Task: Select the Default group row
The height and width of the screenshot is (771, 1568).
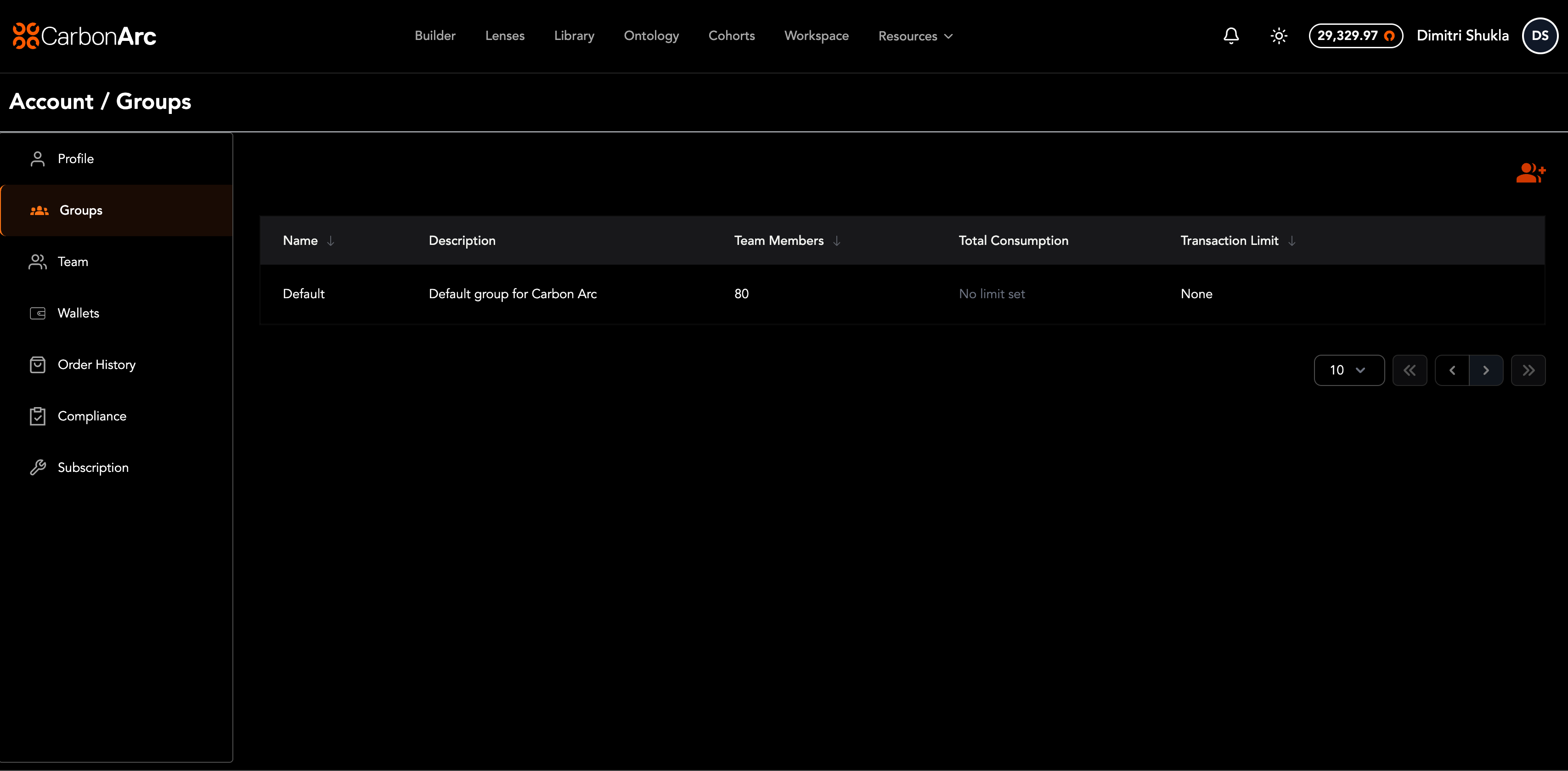Action: coord(303,294)
